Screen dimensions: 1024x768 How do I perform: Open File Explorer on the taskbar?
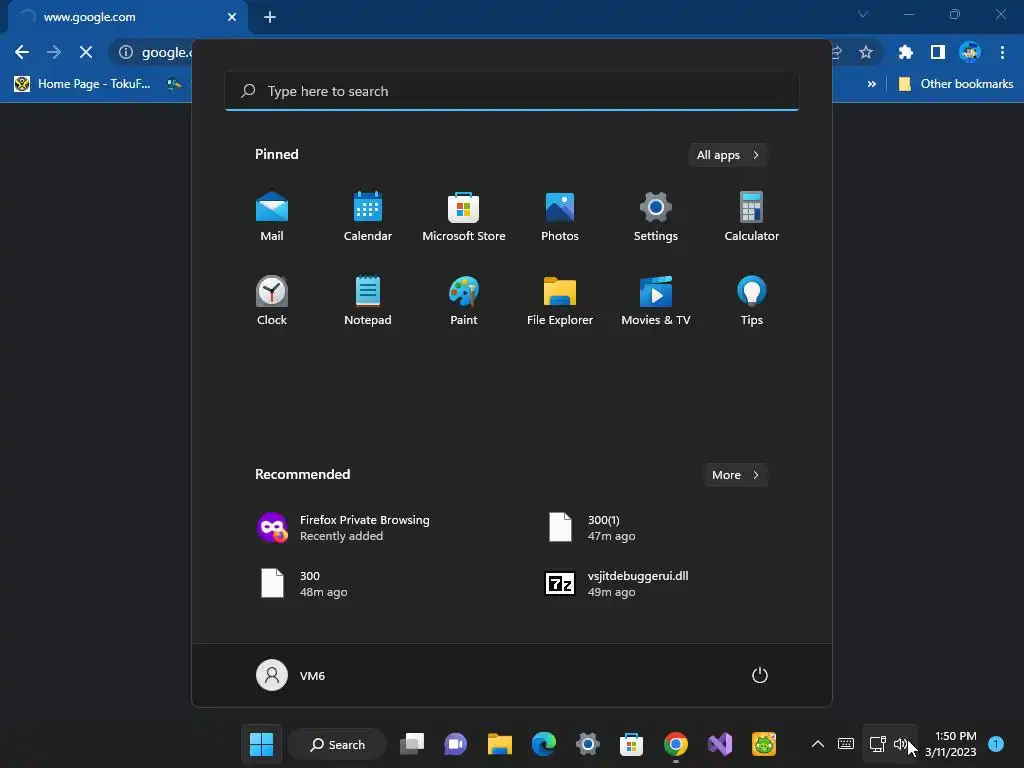[x=500, y=744]
